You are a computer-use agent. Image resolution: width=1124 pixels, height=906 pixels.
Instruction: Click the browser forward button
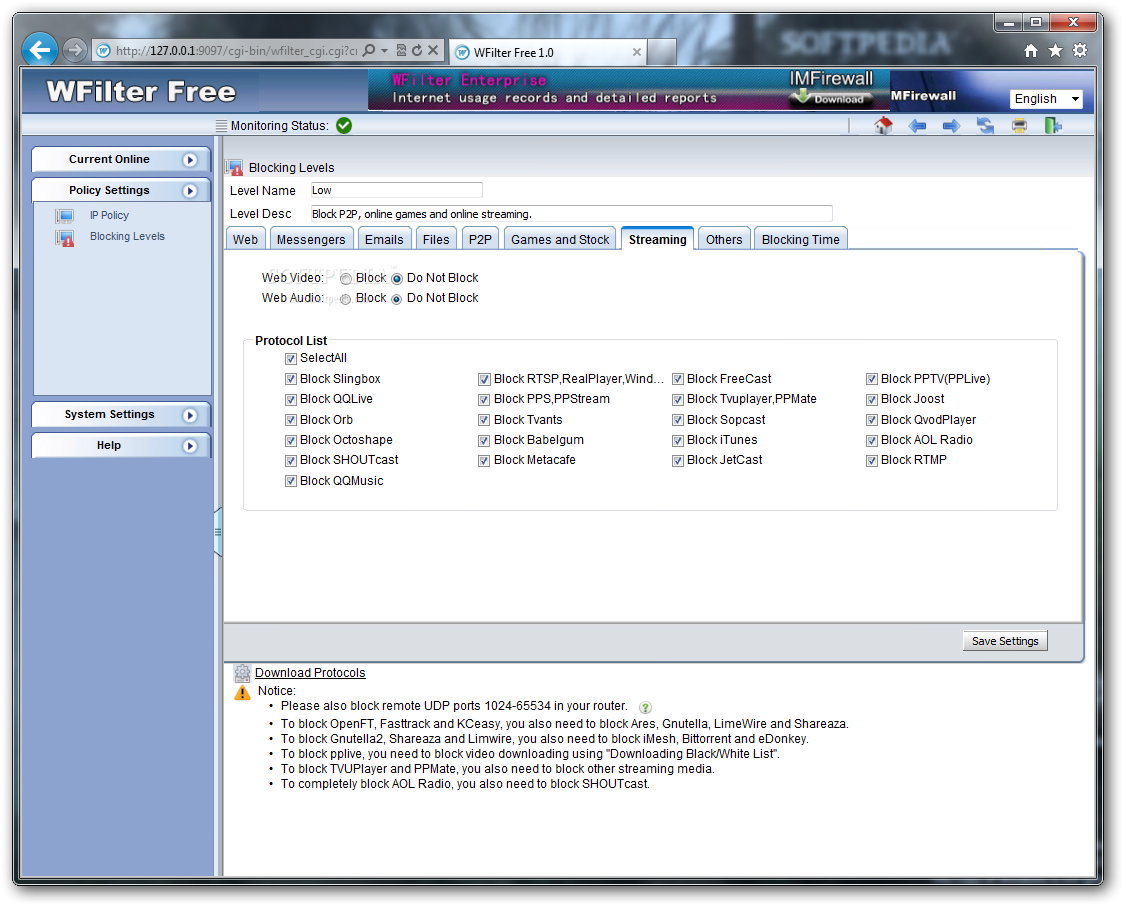[x=74, y=50]
